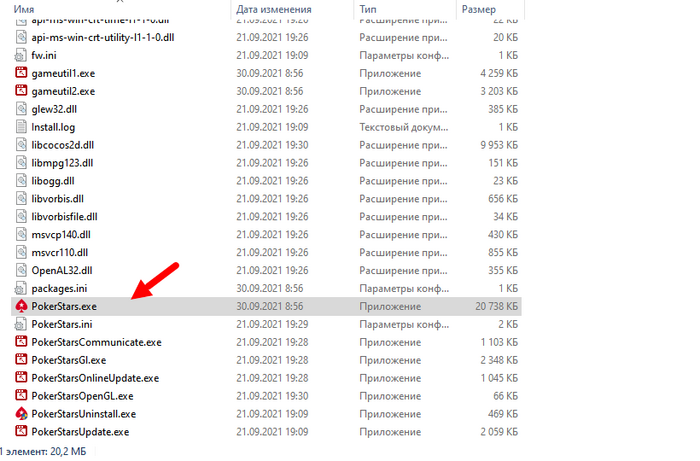Click the libvorbis.dll file icon

tap(21, 198)
